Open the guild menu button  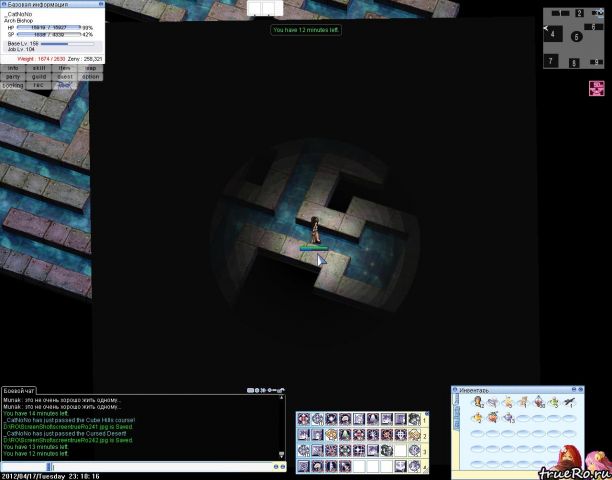pos(39,77)
